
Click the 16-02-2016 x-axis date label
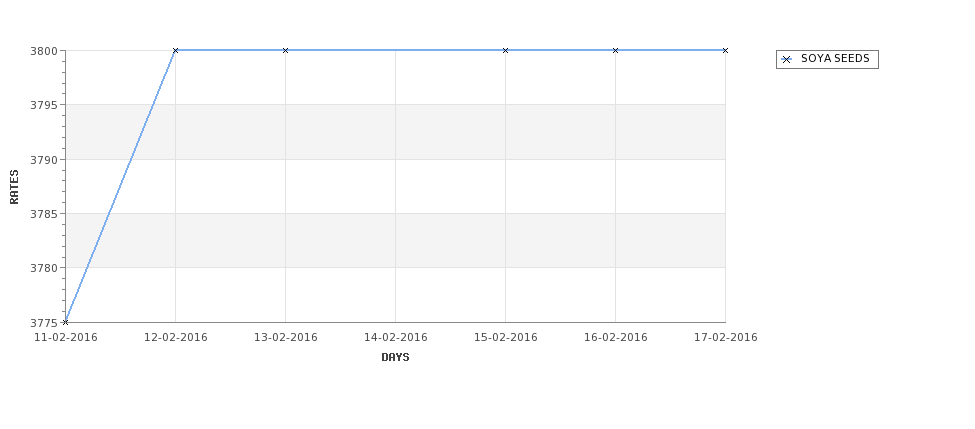616,338
